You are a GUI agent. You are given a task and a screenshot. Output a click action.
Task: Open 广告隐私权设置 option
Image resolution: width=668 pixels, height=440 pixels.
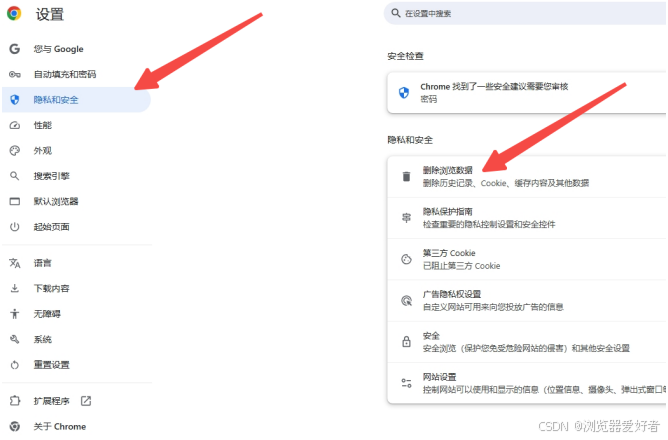click(527, 301)
